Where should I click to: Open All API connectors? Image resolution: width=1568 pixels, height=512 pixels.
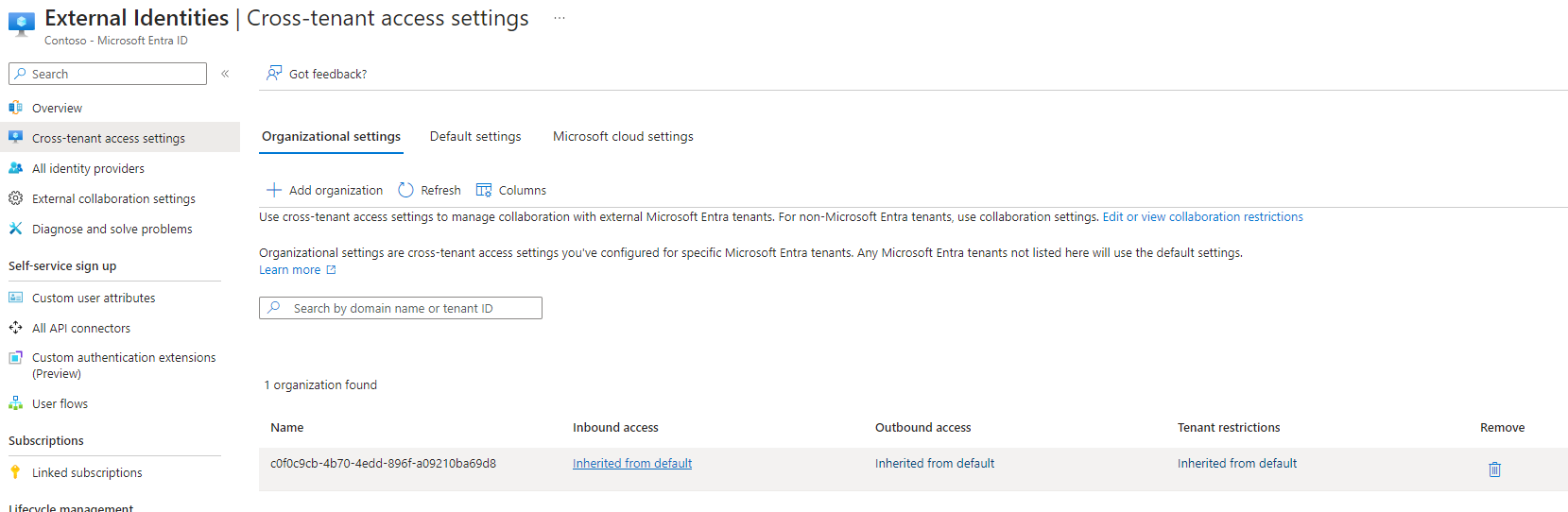[81, 328]
